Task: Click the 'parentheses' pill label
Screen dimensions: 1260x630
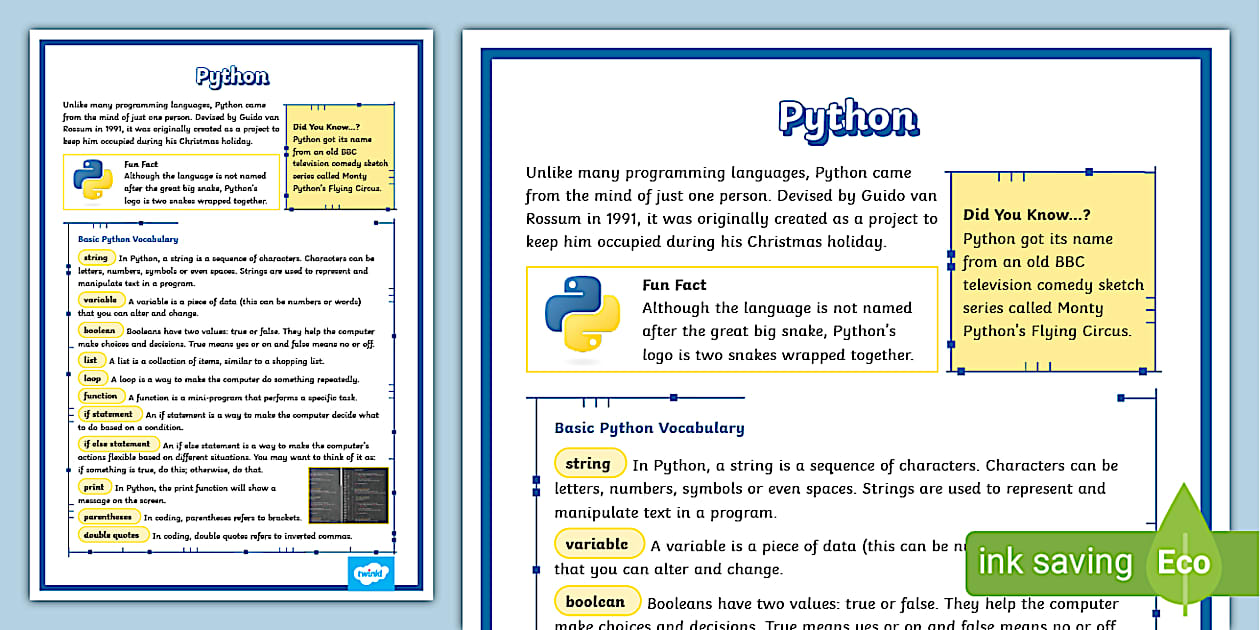Action: click(x=108, y=516)
